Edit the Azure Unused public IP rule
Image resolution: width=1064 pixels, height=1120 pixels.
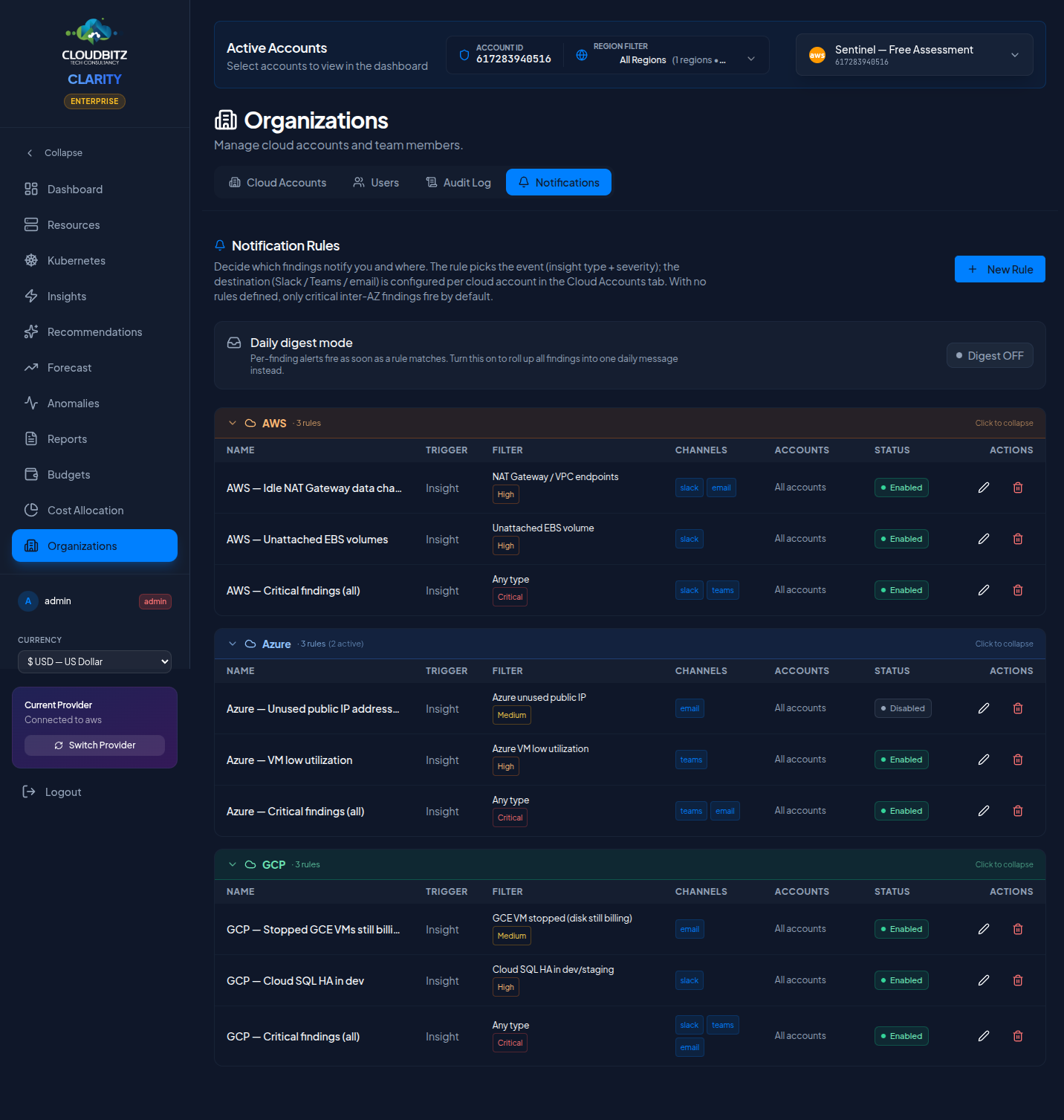(x=984, y=708)
